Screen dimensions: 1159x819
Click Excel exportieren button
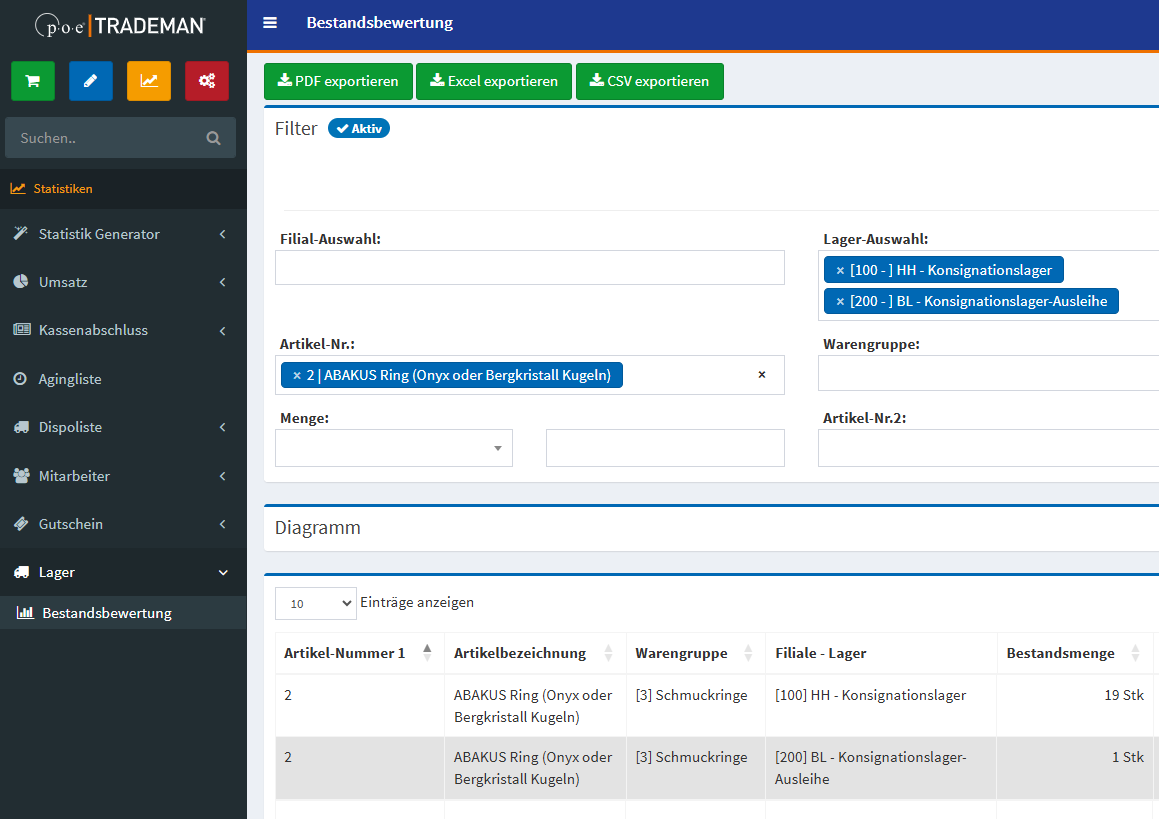click(x=494, y=82)
